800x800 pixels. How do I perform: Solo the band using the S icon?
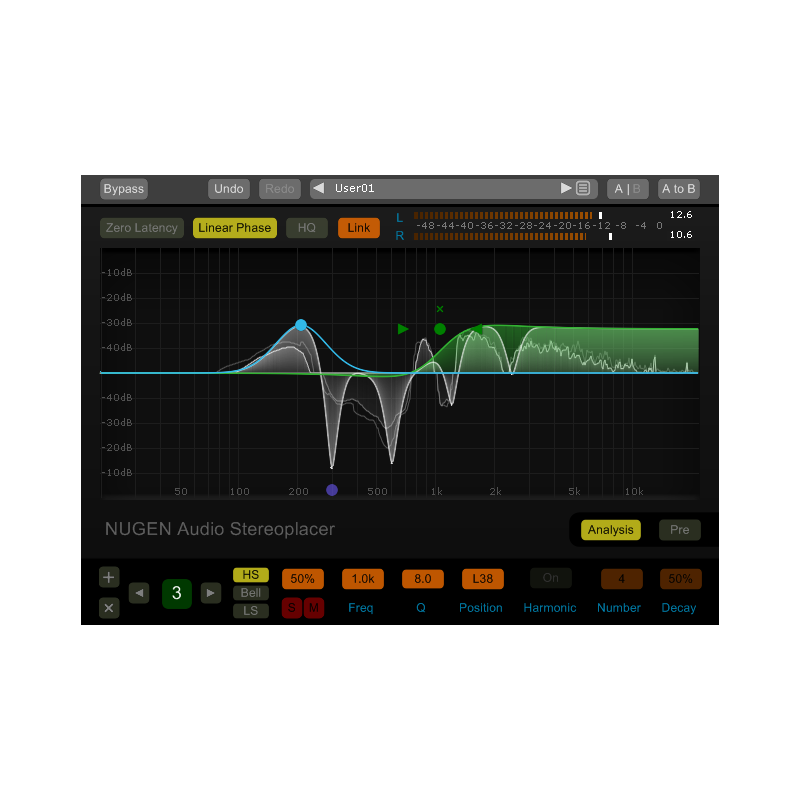pos(293,607)
